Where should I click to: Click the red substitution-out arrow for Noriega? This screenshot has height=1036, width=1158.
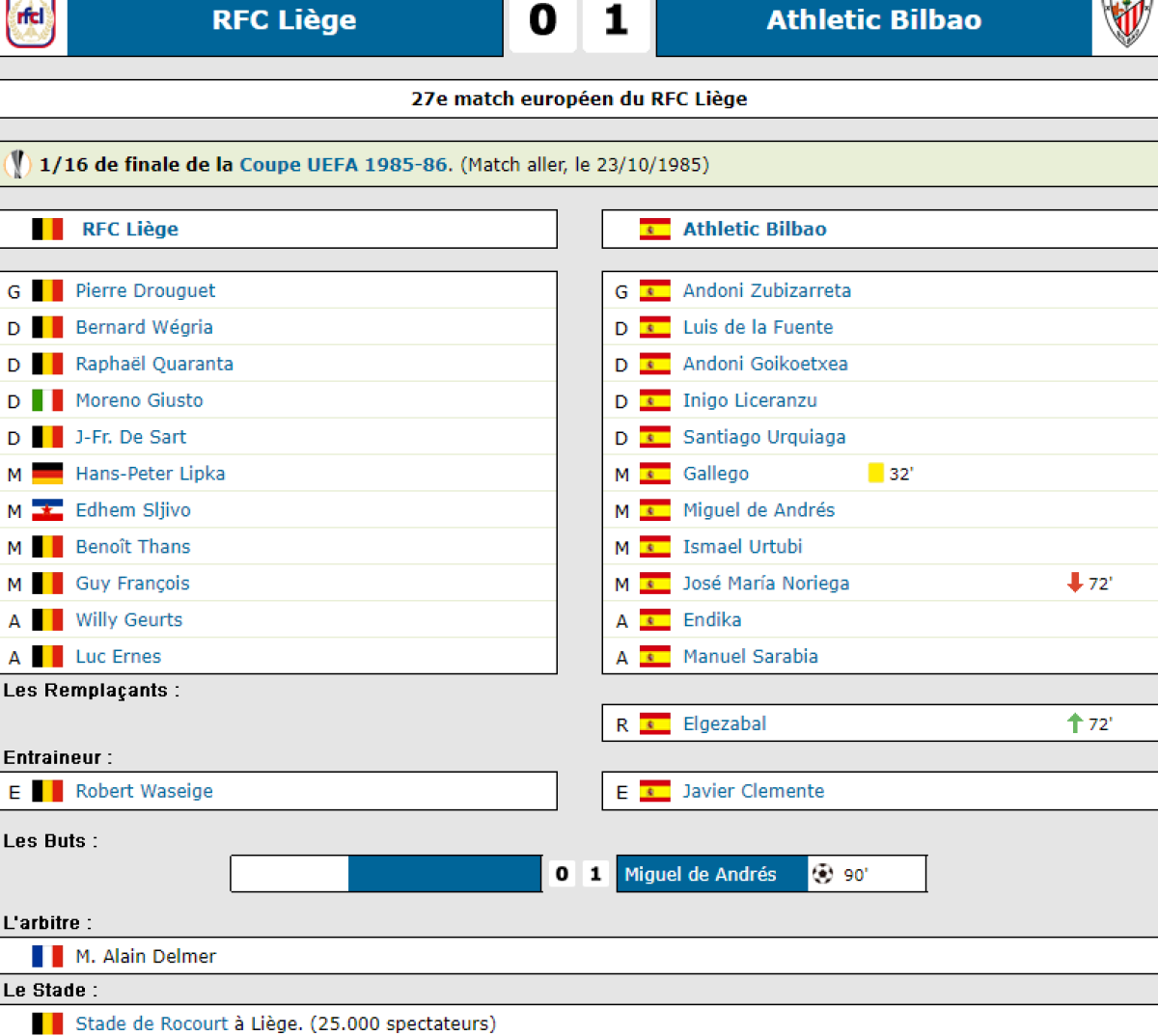1074,583
